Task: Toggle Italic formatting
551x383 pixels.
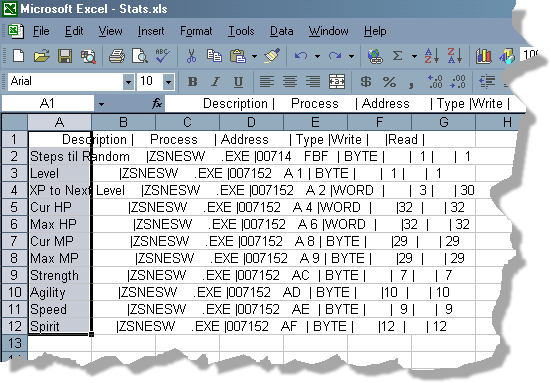Action: click(215, 82)
